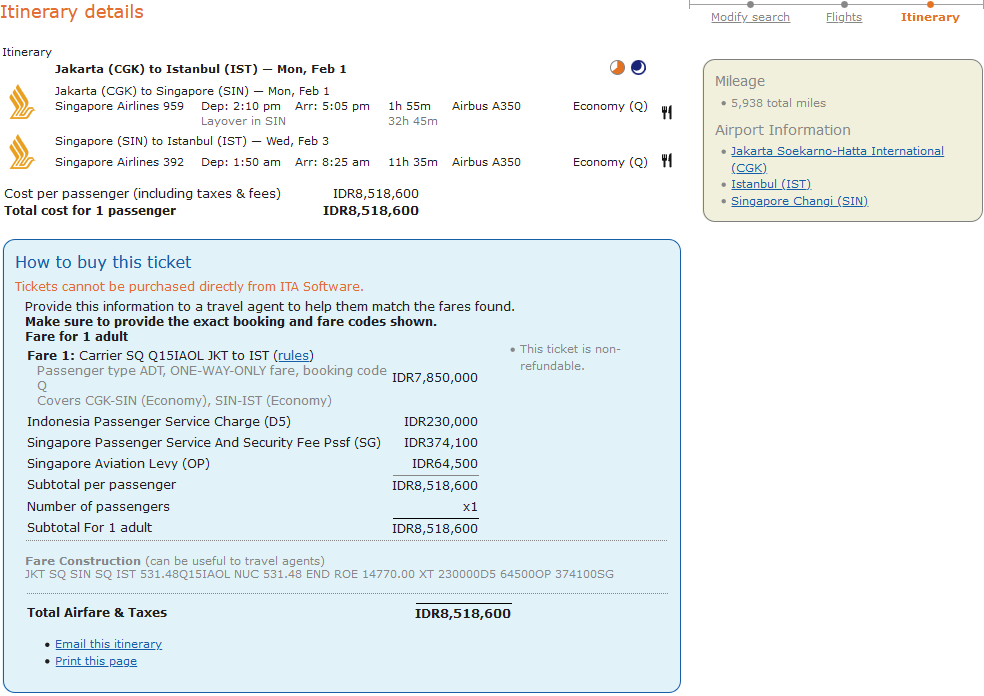Click the 'Singapore Passenger Service And Security Fee' label

204,442
